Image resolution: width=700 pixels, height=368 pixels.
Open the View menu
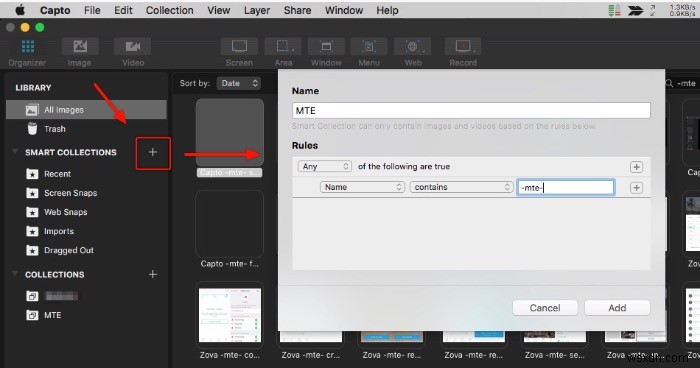[218, 10]
